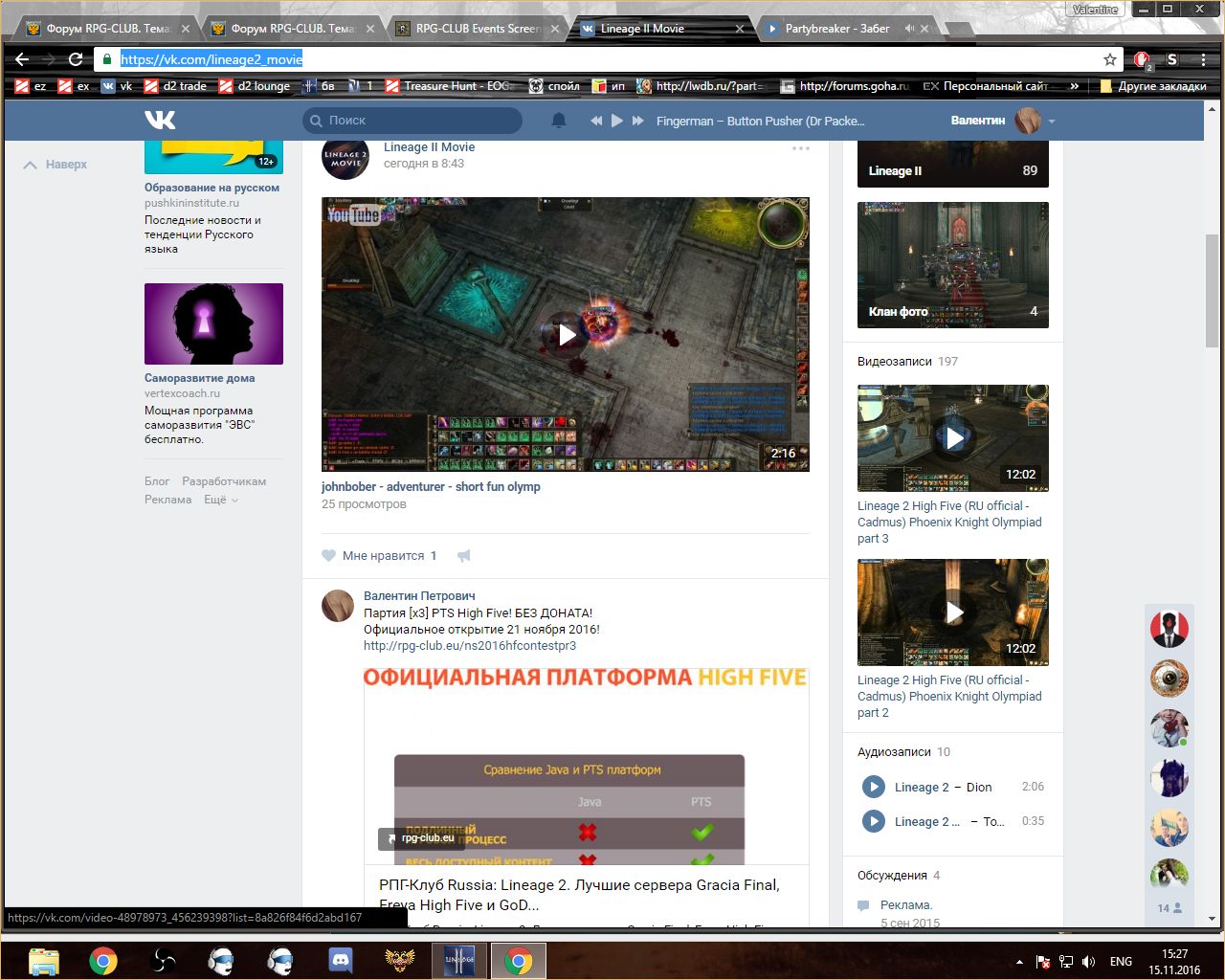Screen dimensions: 1225x980
Task: Play the johnbober adventurer video
Action: (567, 334)
